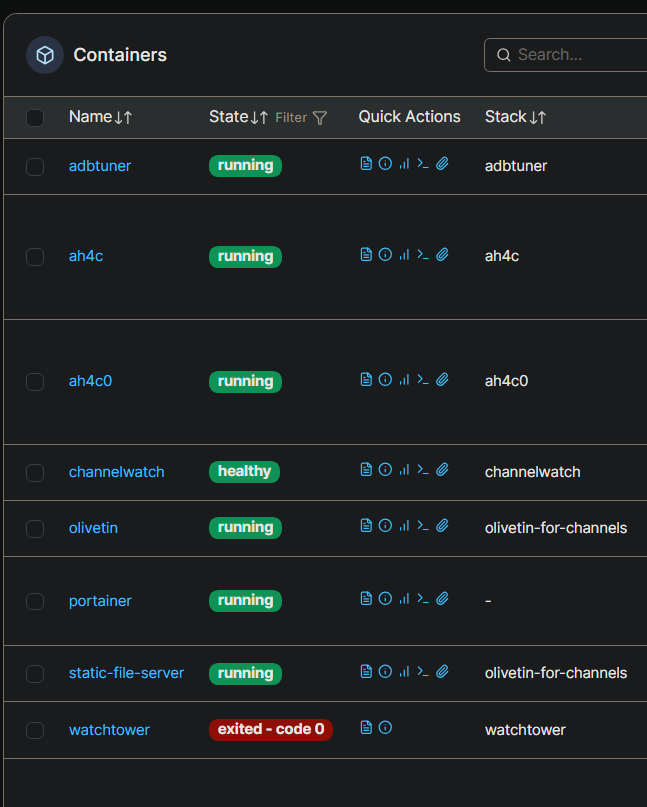
Task: Click the Containers cube icon
Action: (x=45, y=55)
